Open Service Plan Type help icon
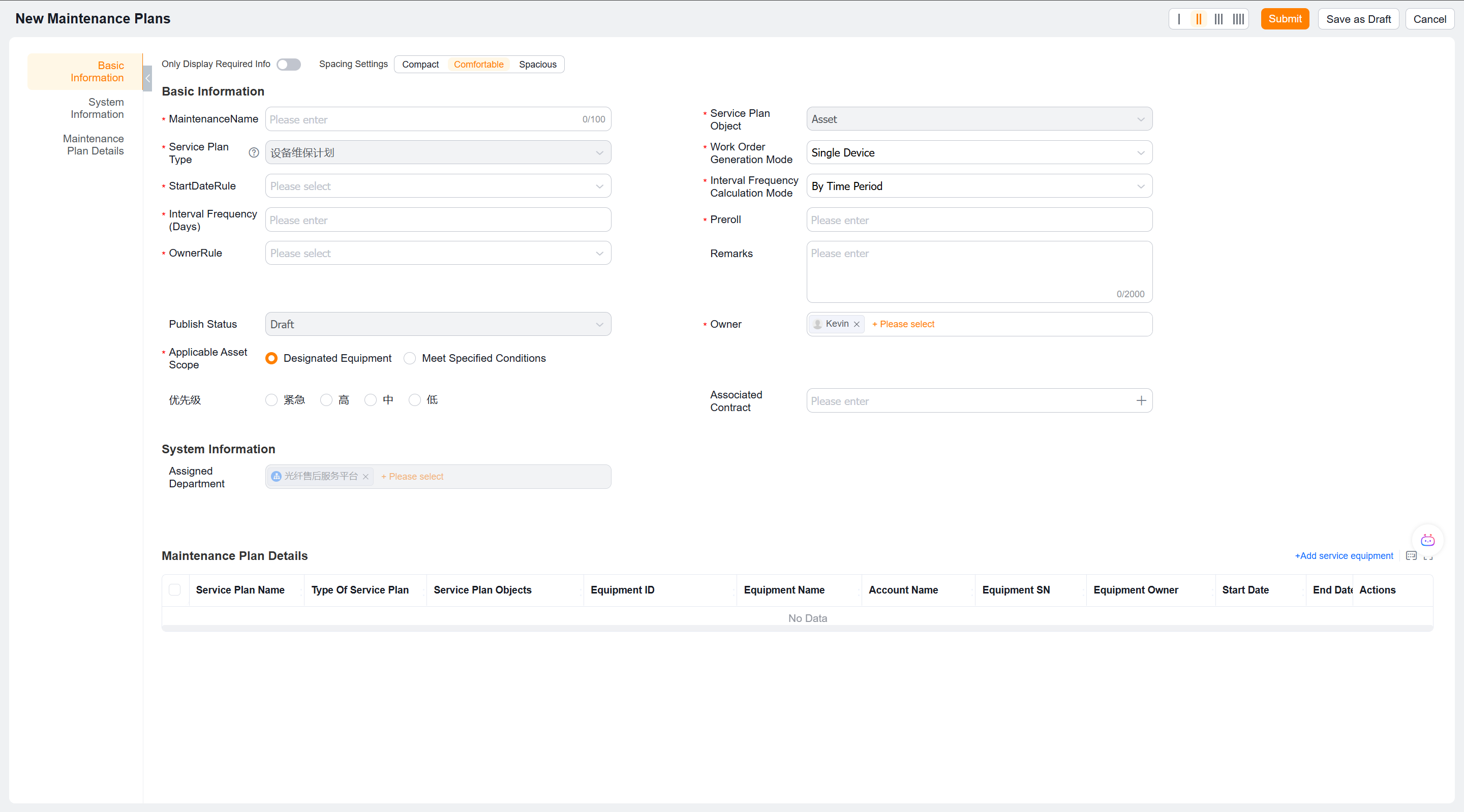 [x=254, y=153]
